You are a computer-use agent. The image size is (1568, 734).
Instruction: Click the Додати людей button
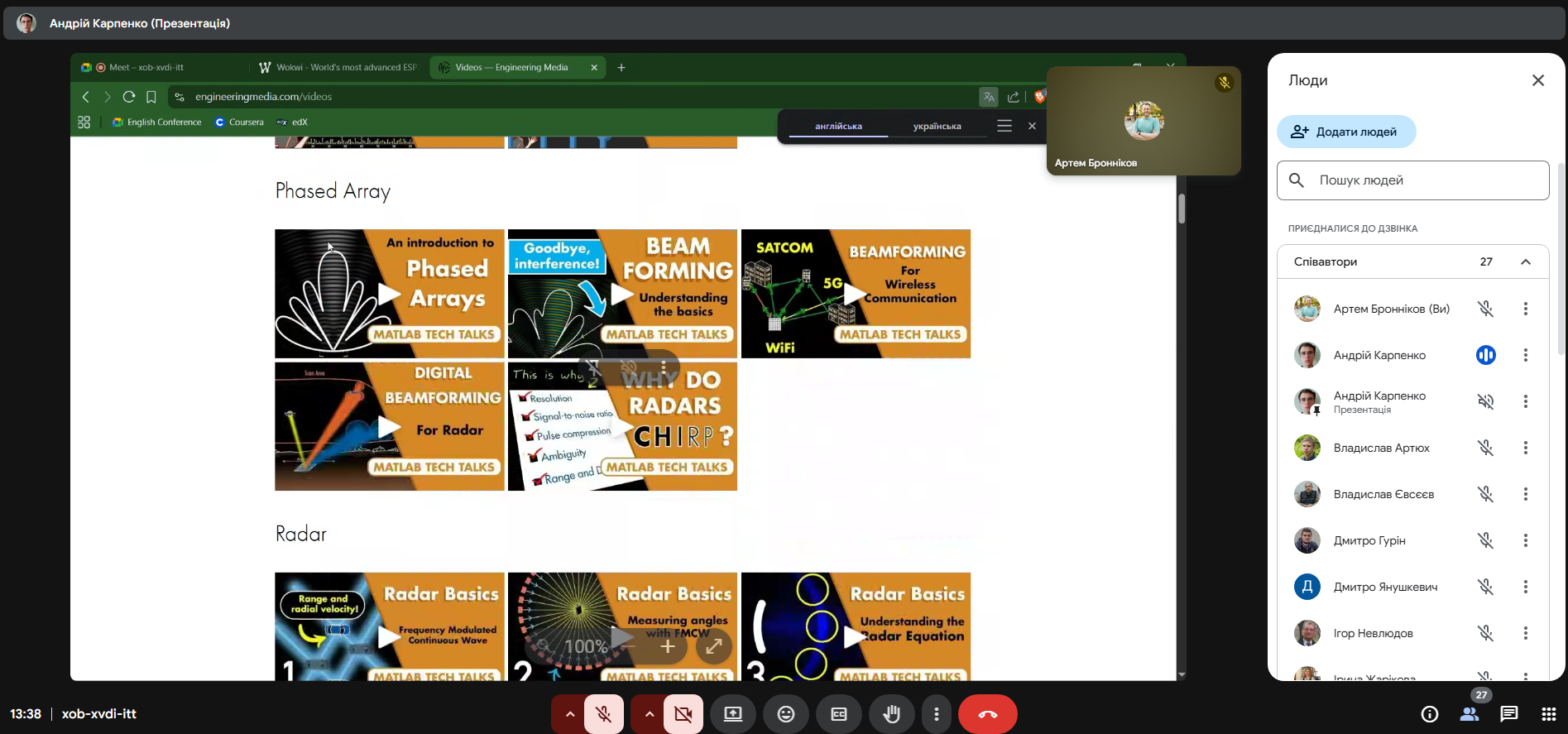[1346, 132]
